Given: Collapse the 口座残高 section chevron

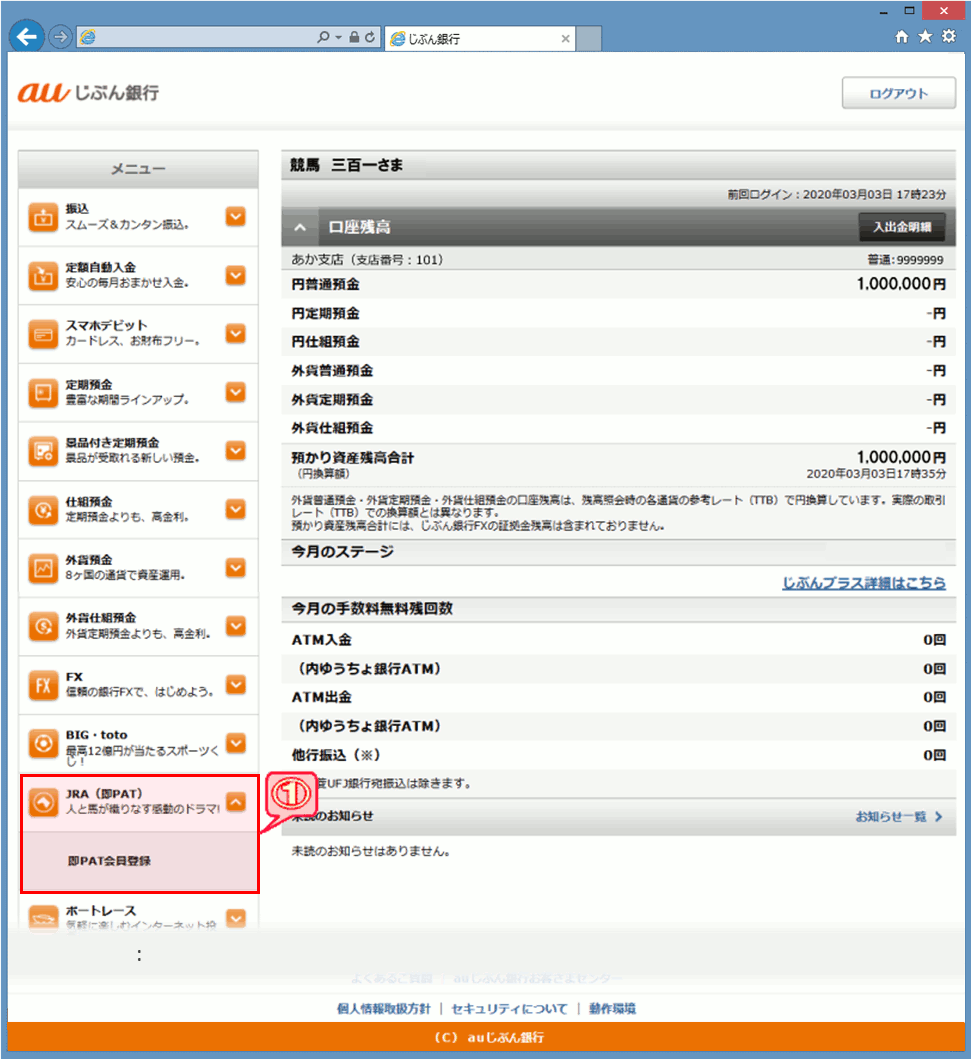Looking at the screenshot, I should pos(300,228).
